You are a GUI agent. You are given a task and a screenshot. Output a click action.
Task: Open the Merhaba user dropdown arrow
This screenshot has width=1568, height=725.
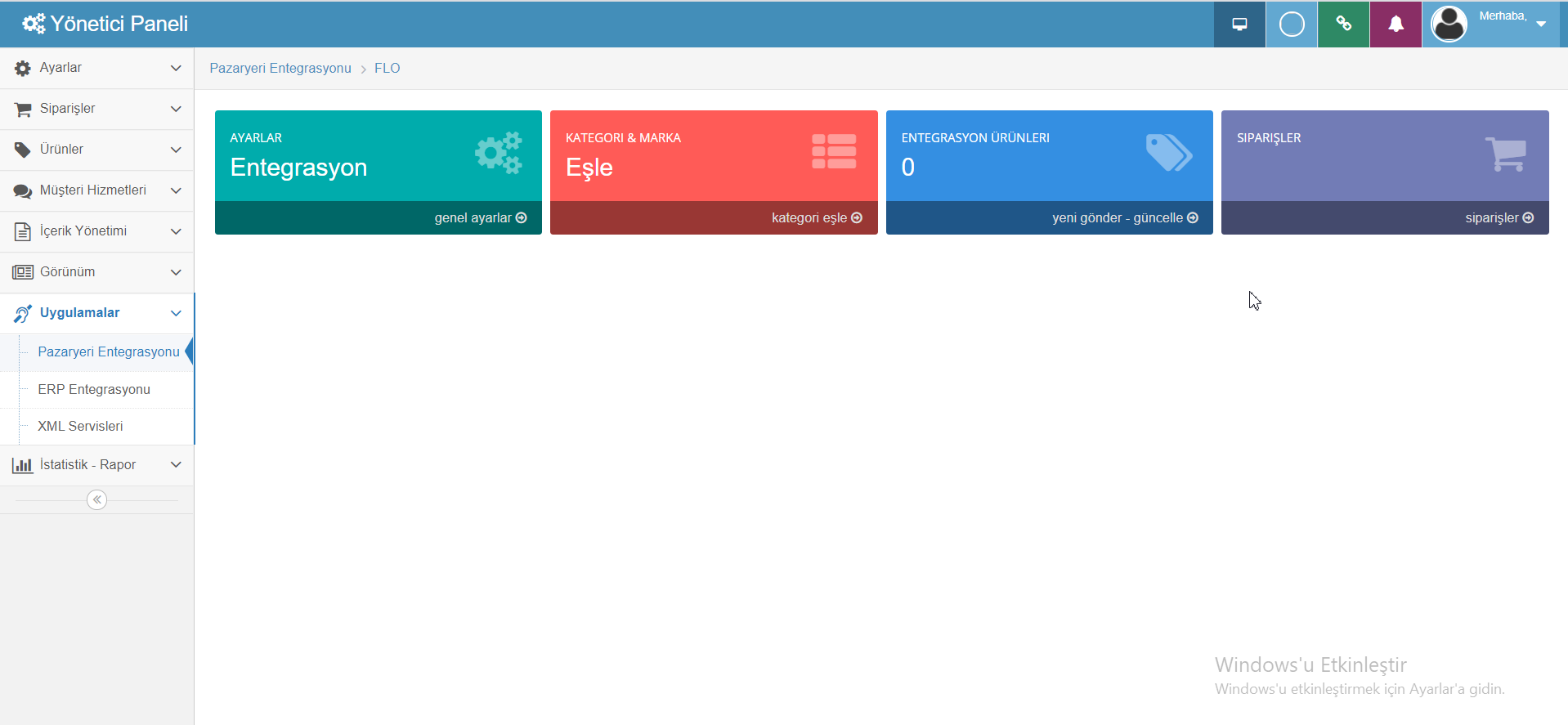(x=1541, y=24)
